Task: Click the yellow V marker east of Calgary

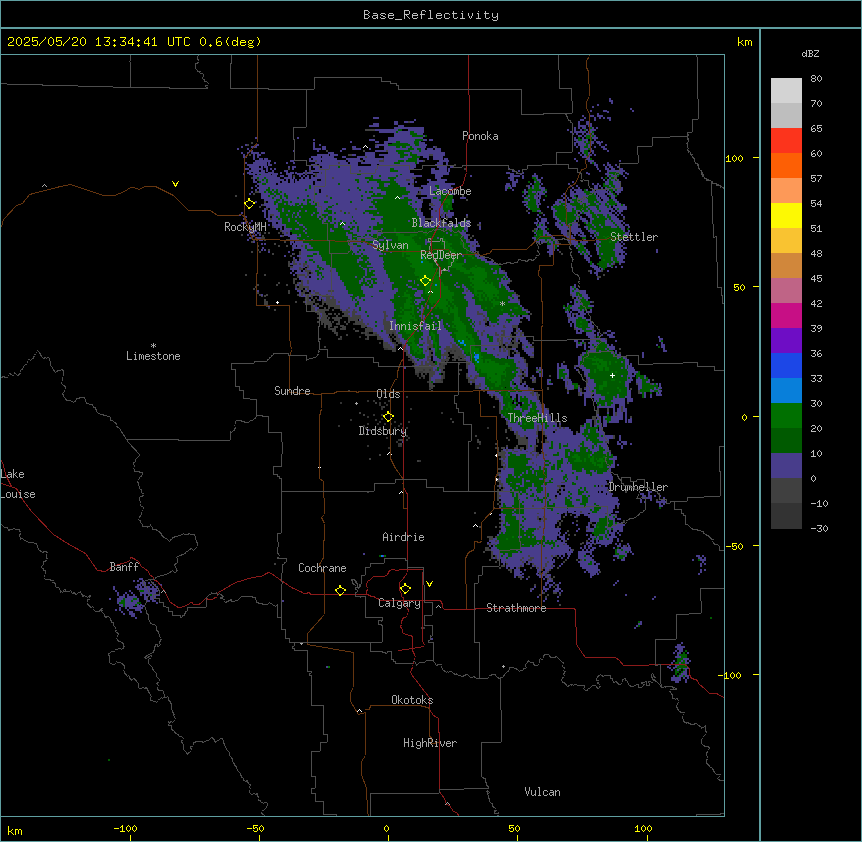Action: tap(429, 584)
